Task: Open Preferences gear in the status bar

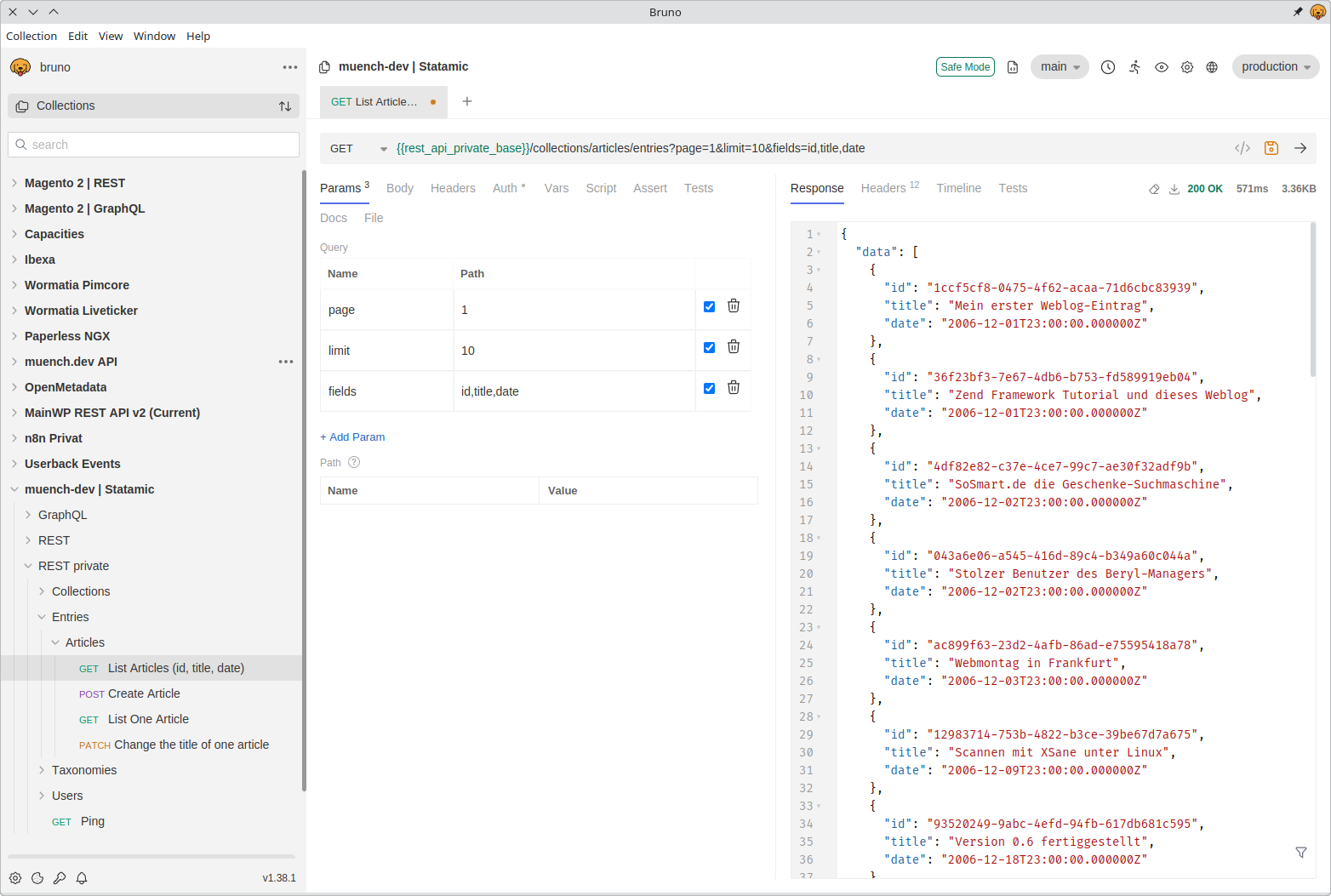Action: (x=15, y=878)
